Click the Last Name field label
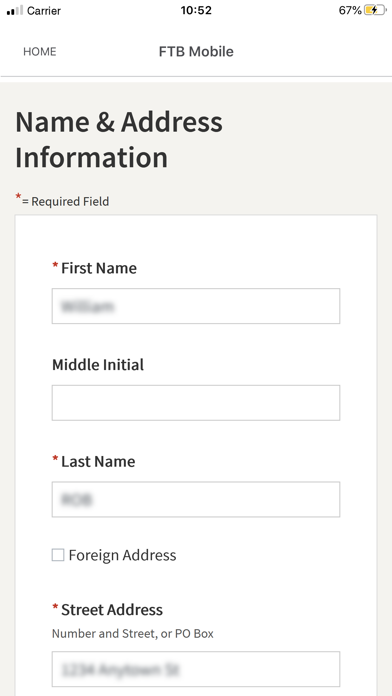392x696 pixels. [x=98, y=462]
